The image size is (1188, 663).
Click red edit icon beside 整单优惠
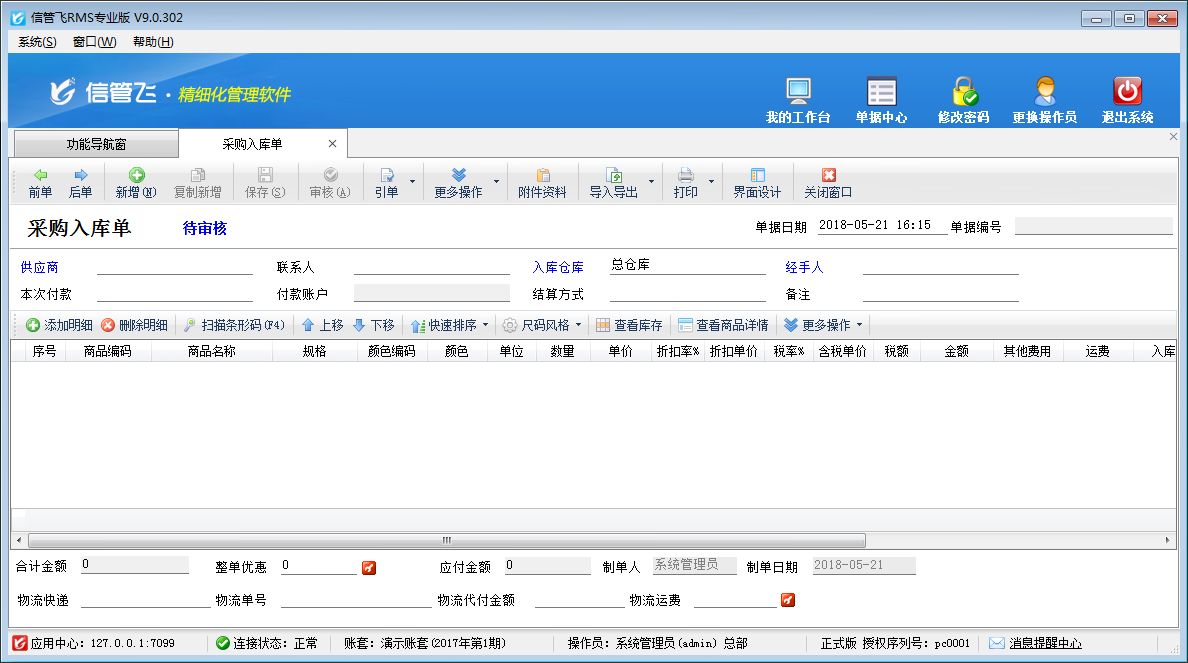[369, 568]
